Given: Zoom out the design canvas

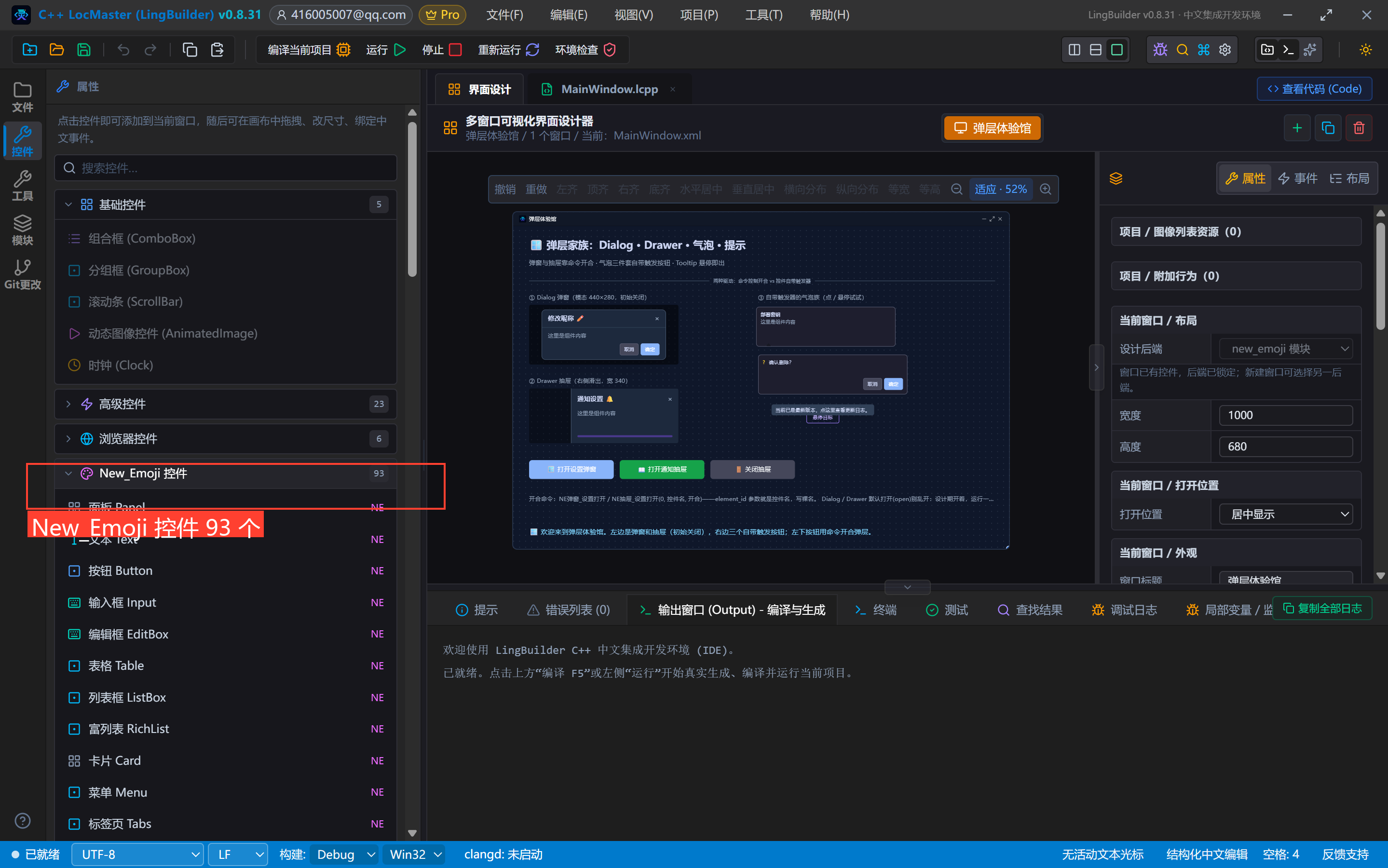Looking at the screenshot, I should click(x=956, y=189).
